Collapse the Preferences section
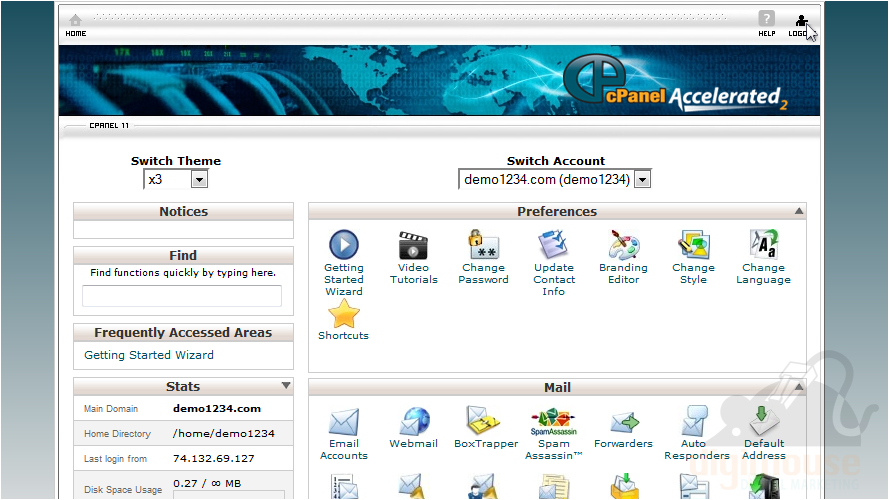The width and height of the screenshot is (889, 500). click(798, 211)
